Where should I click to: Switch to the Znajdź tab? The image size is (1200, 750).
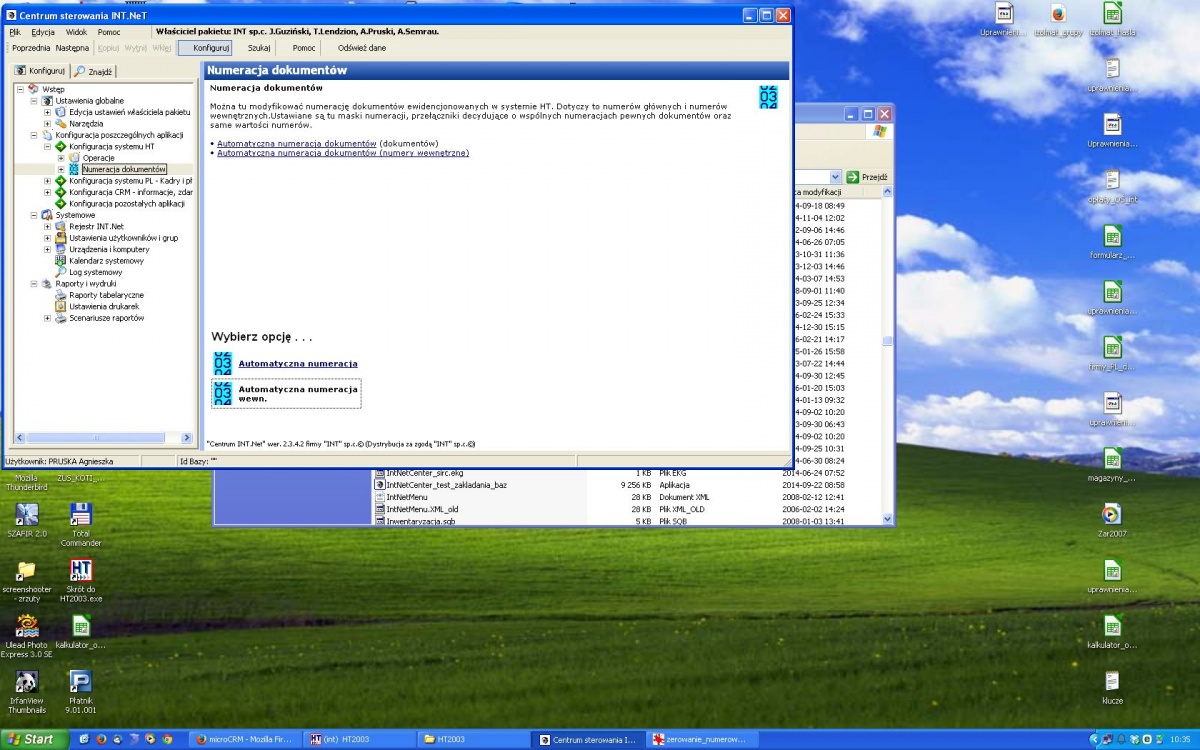94,71
